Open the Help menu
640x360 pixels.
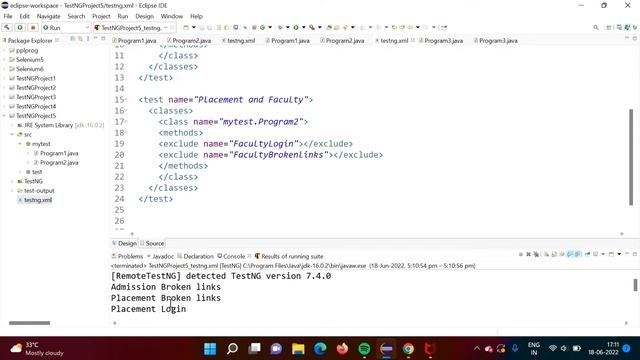coord(196,16)
